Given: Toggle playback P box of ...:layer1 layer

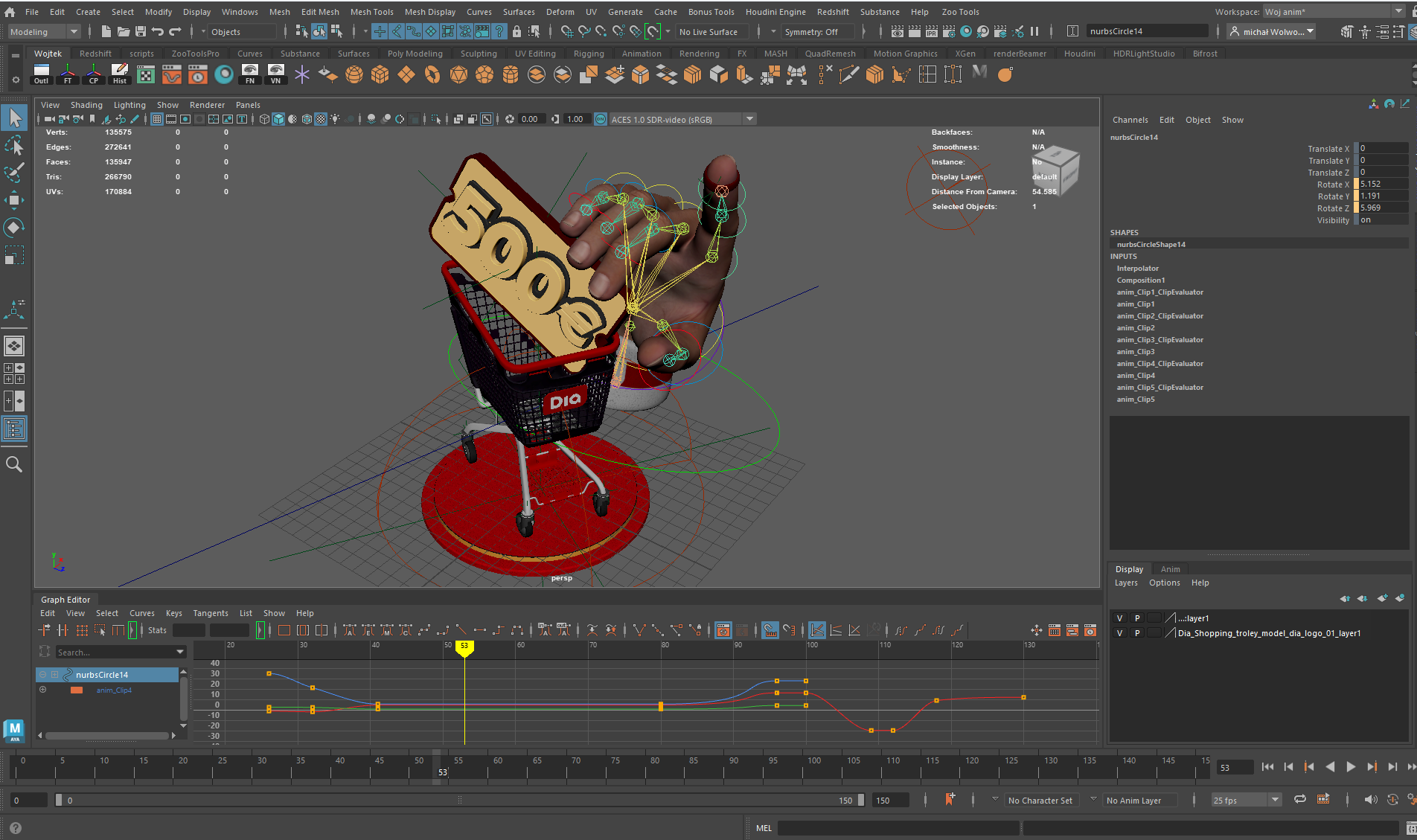Looking at the screenshot, I should (x=1136, y=618).
